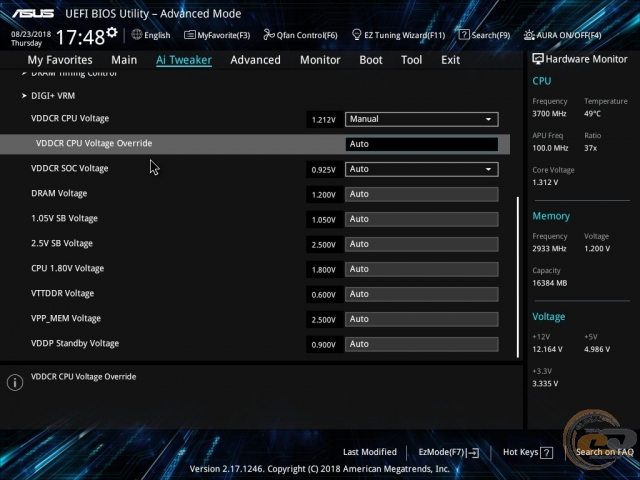Click the ASUS logo
This screenshot has width=640, height=480.
click(x=33, y=14)
